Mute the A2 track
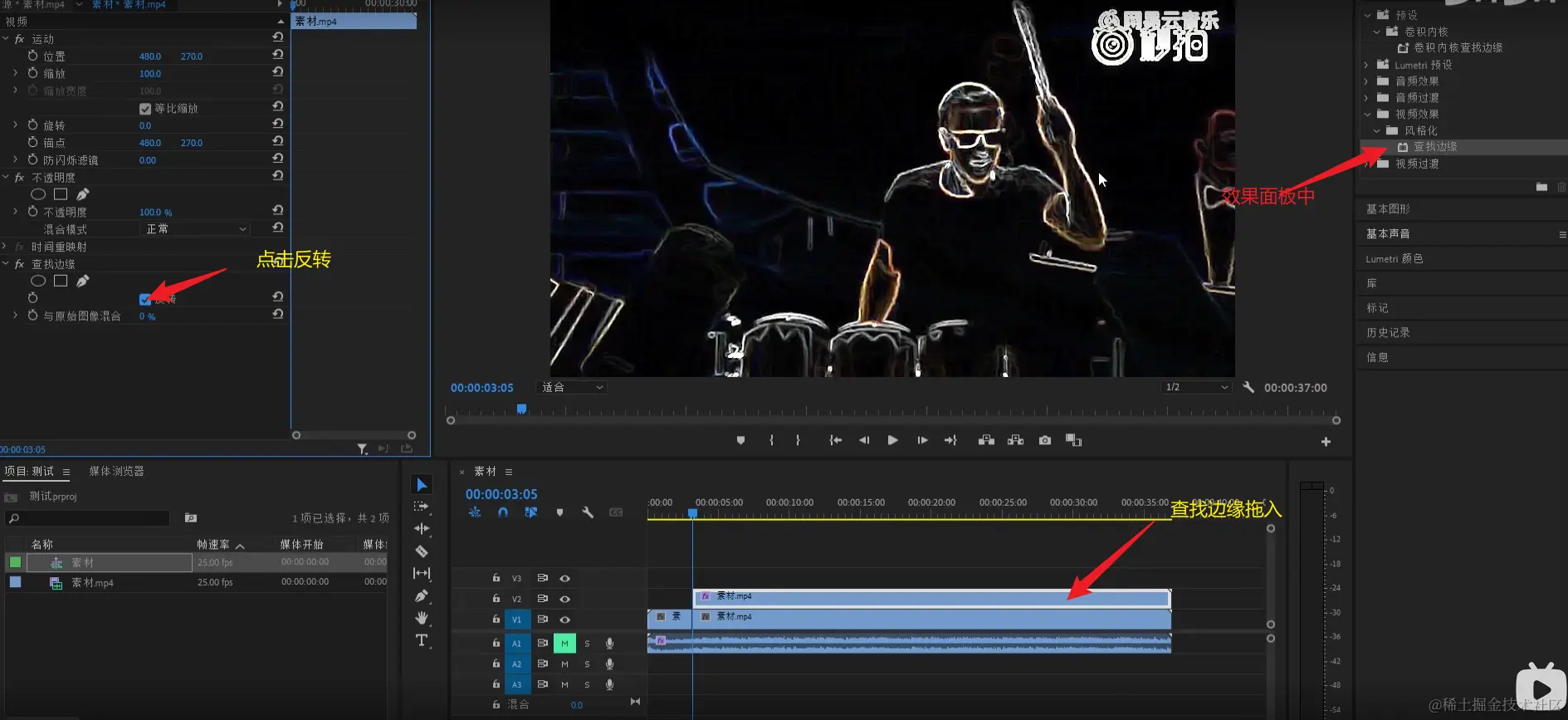Viewport: 1568px width, 720px height. click(564, 664)
